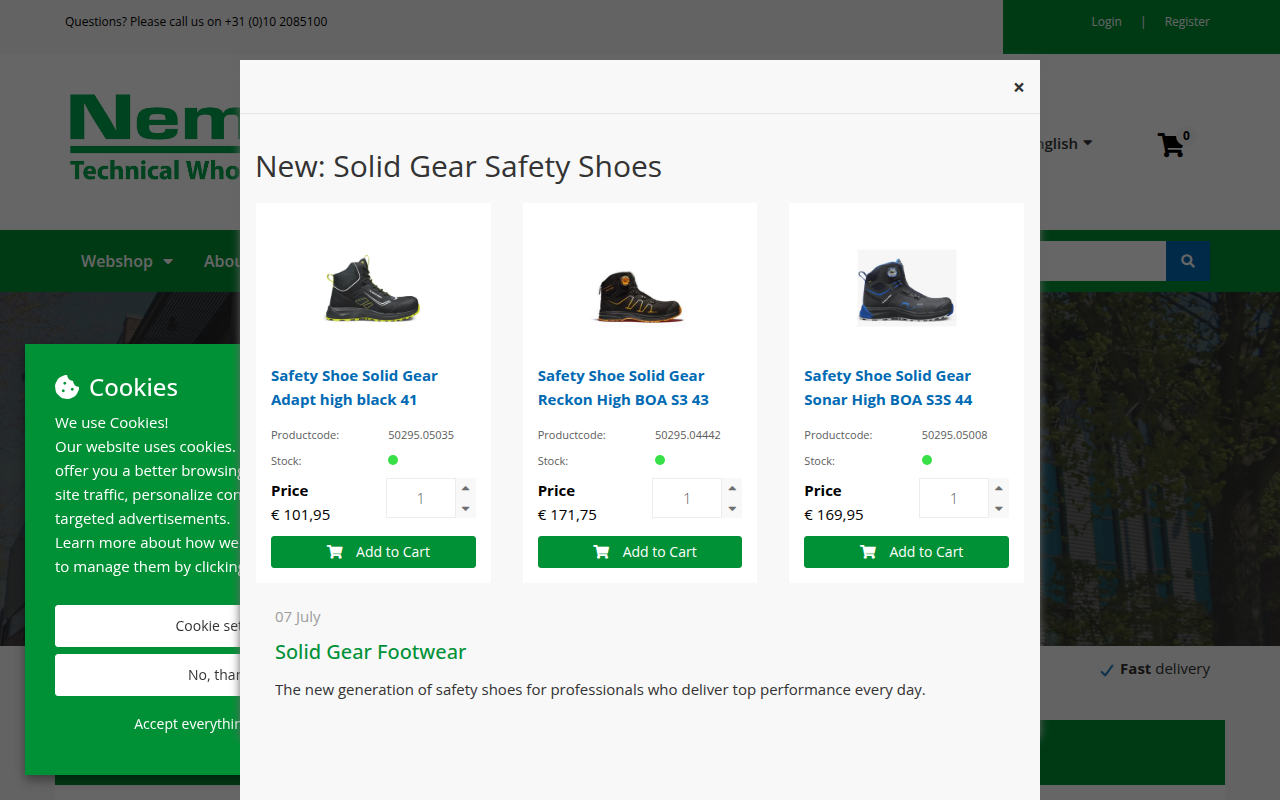Click quantity field for Adapt high black 41
This screenshot has height=800, width=1280.
tap(420, 498)
